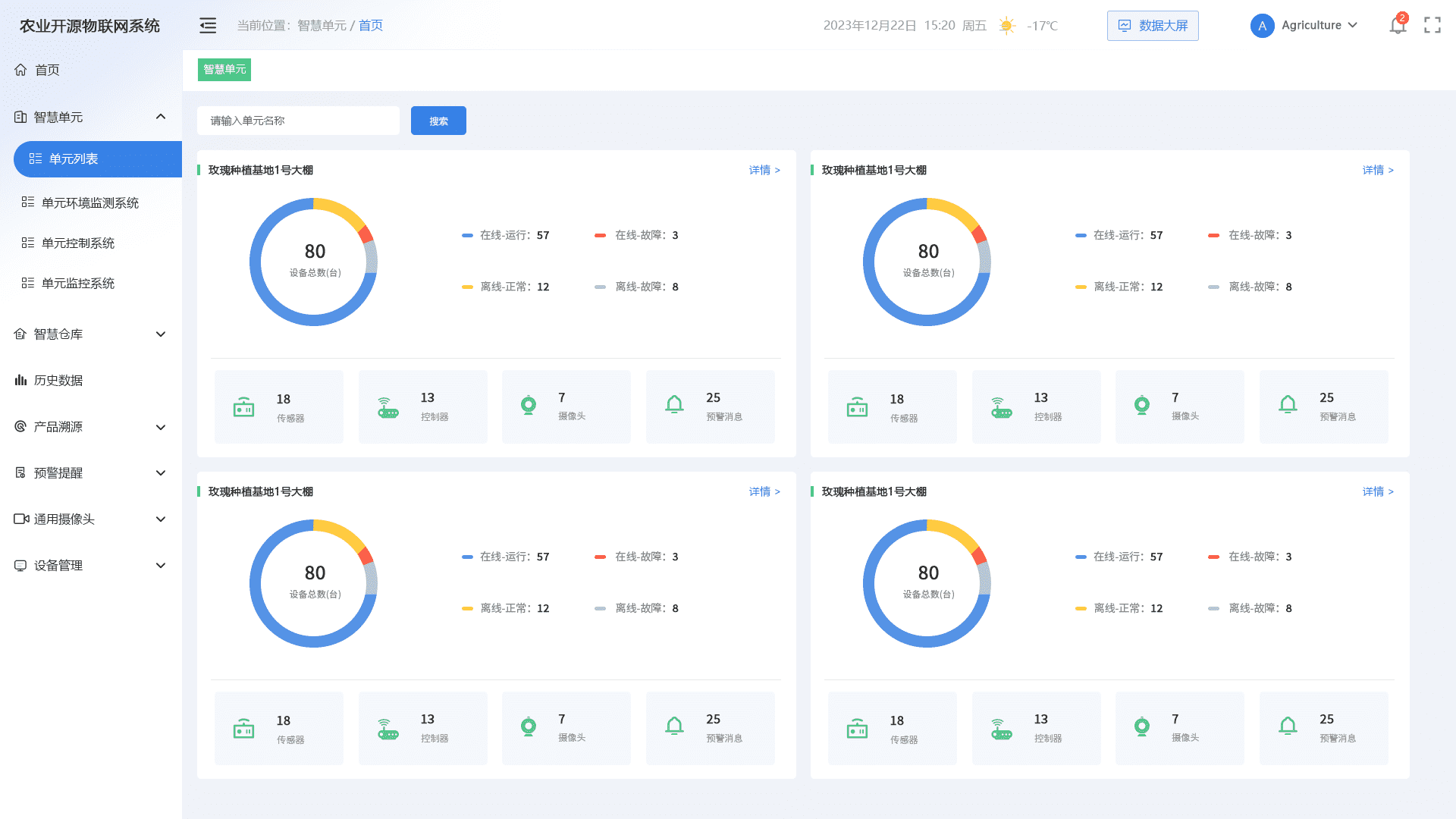Switch to the 智慧单元 page tab
This screenshot has height=819, width=1456.
(x=224, y=69)
